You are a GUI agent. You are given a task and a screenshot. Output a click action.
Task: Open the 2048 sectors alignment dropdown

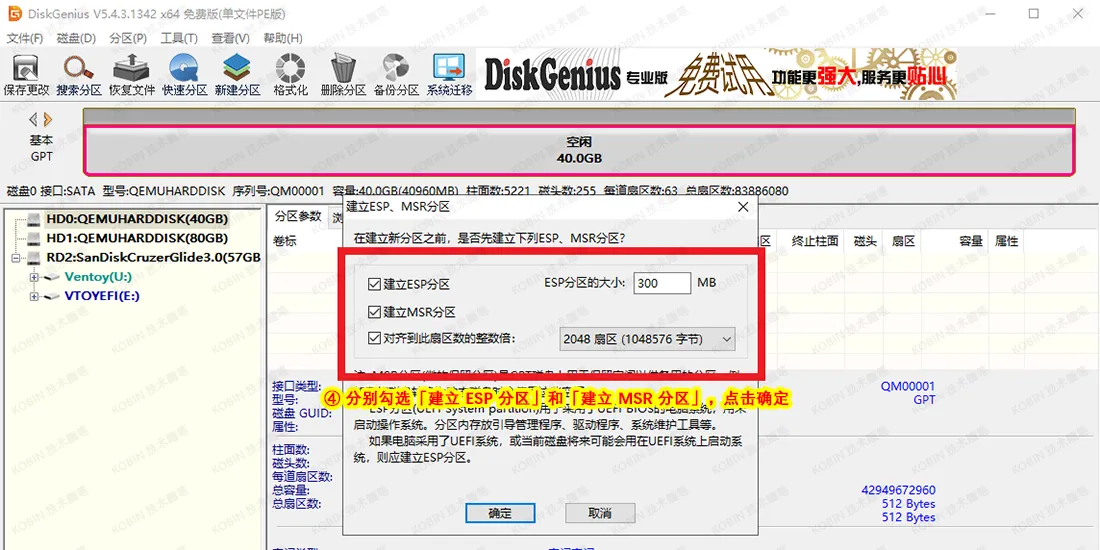click(x=648, y=340)
